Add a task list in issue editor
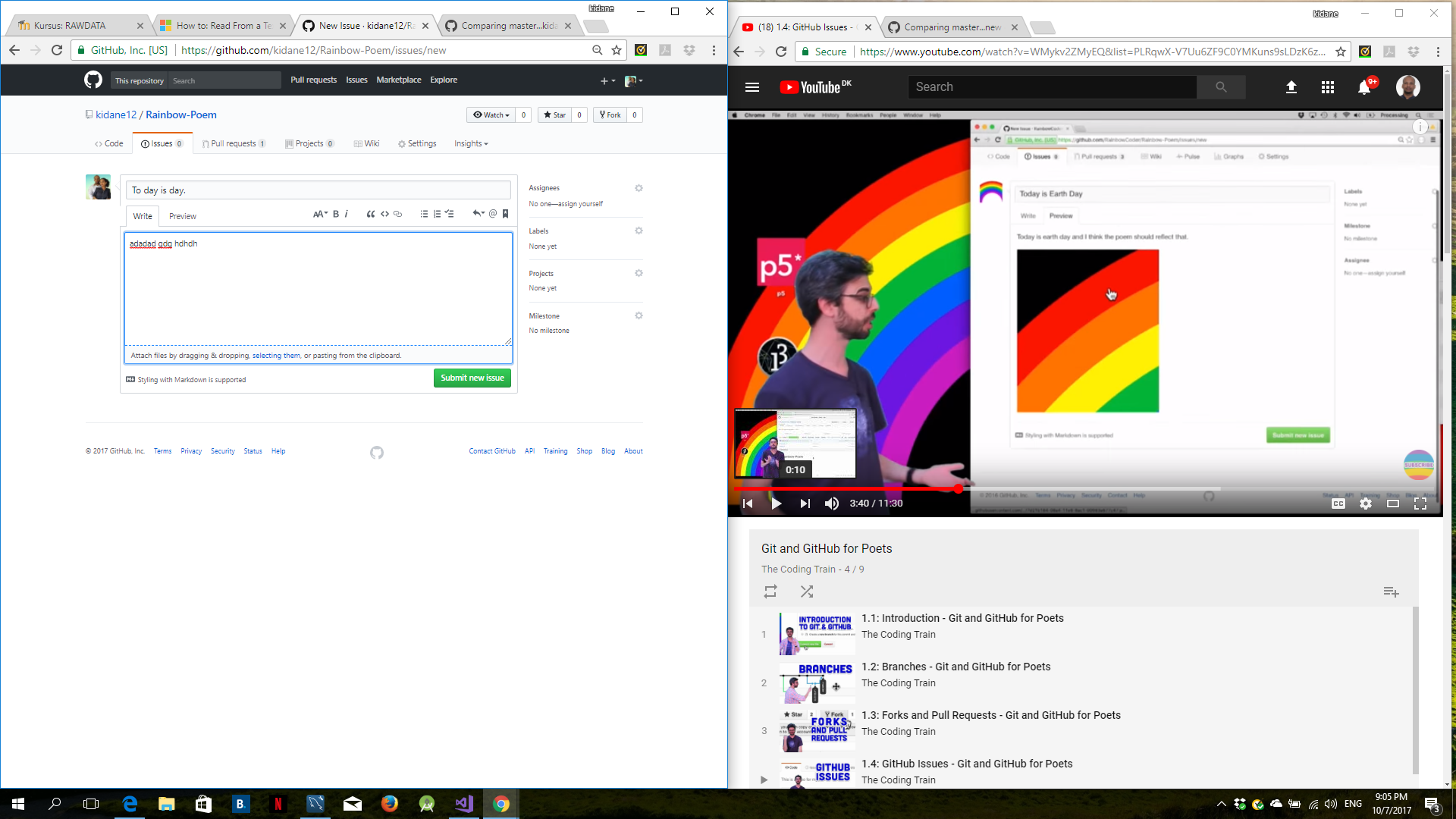Viewport: 1456px width, 819px height. point(450,215)
